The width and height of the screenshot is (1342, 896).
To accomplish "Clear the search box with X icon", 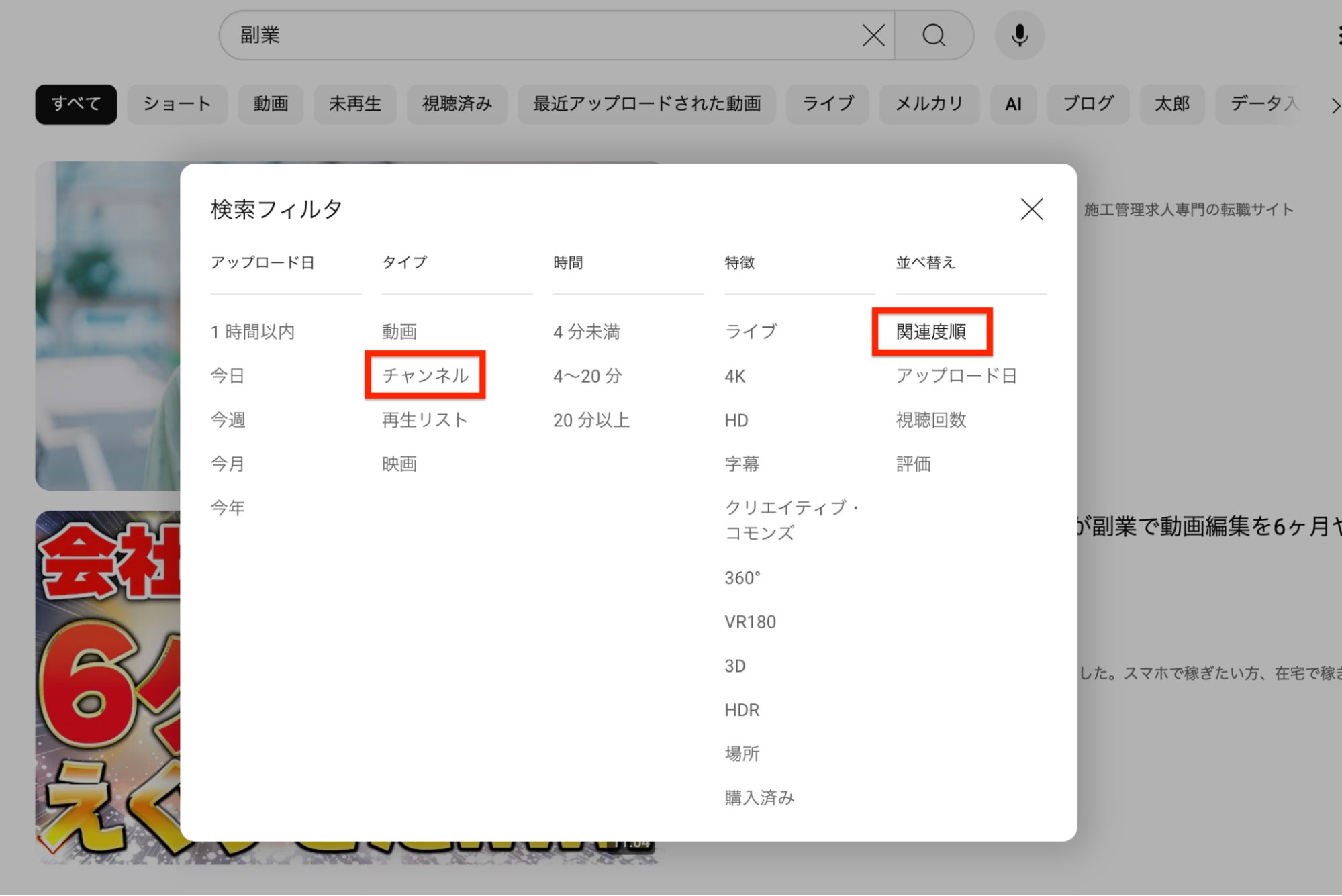I will tap(873, 35).
